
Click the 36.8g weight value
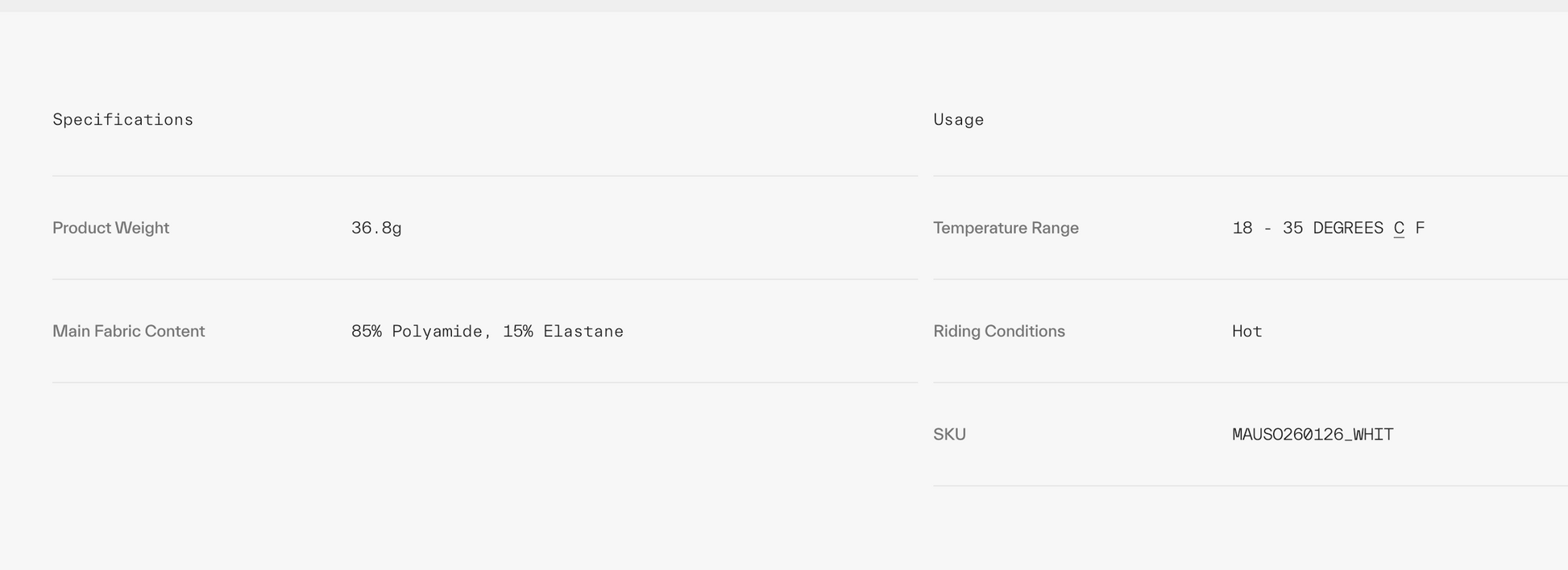tap(376, 228)
